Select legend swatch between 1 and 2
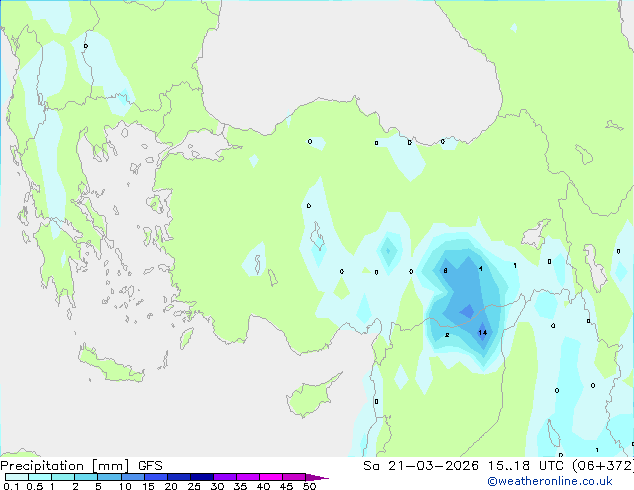Viewport: 634px width, 490px height. [x=63, y=477]
